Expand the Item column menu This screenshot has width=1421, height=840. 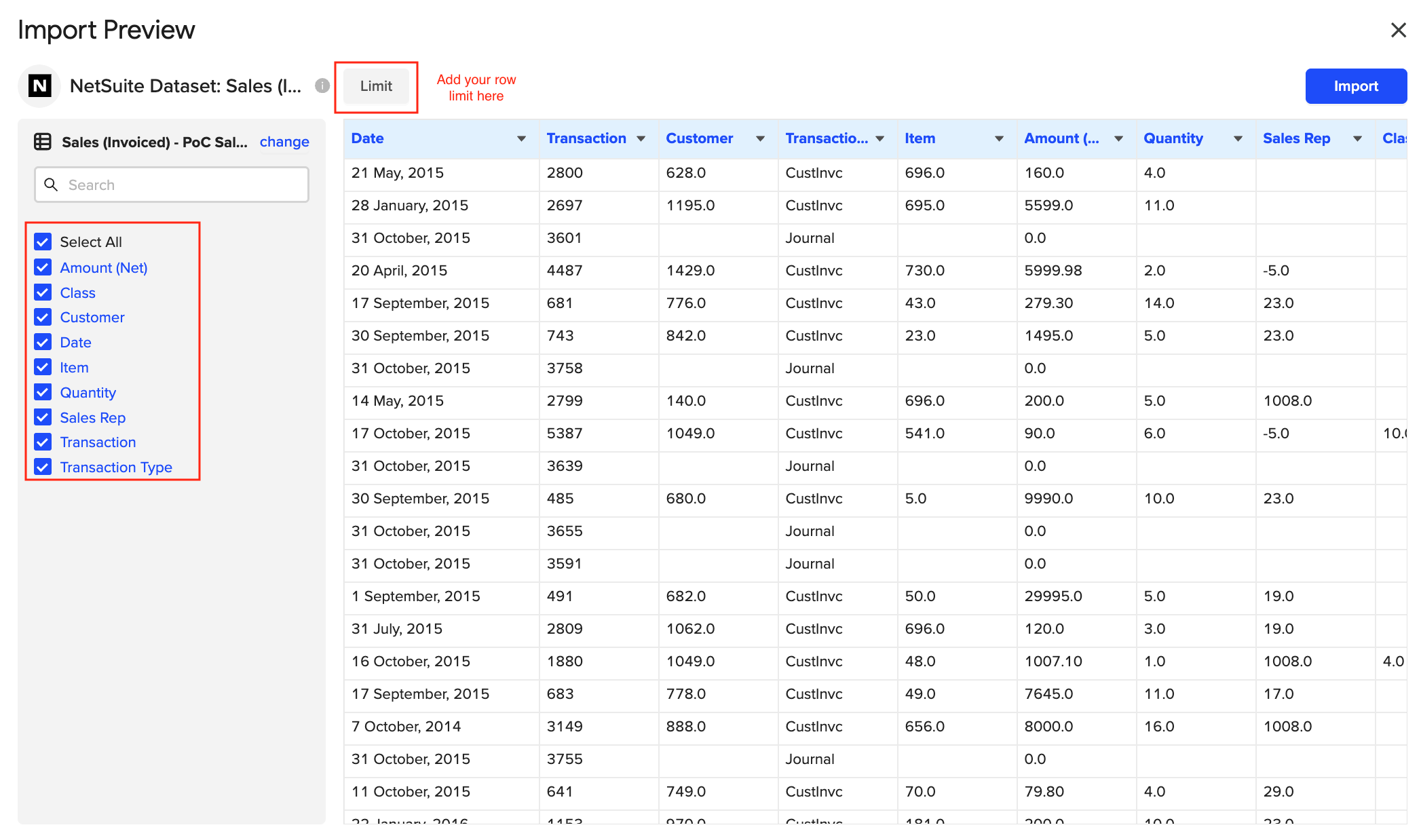coord(1000,138)
